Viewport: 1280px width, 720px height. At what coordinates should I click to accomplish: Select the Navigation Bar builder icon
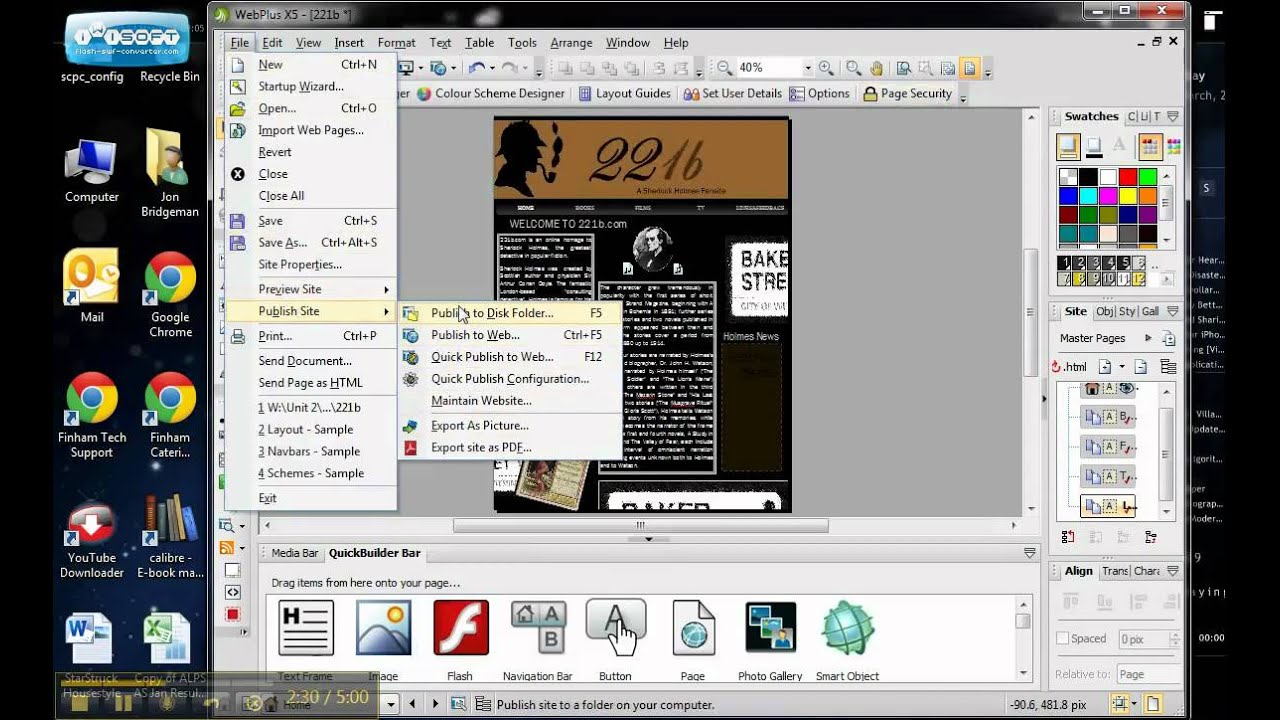(x=538, y=628)
